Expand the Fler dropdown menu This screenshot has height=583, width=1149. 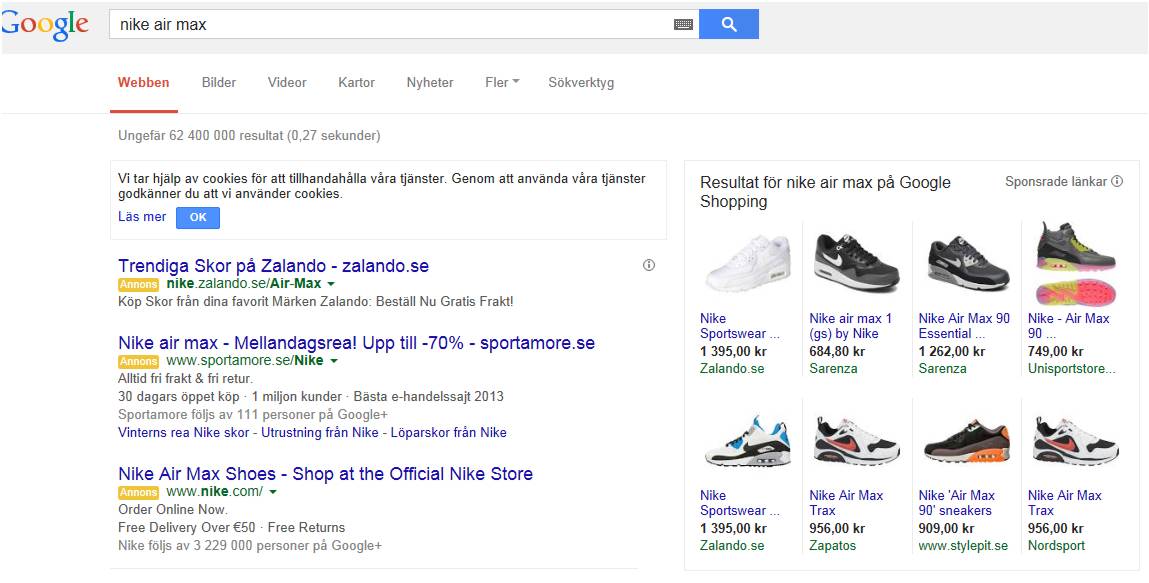[x=502, y=83]
